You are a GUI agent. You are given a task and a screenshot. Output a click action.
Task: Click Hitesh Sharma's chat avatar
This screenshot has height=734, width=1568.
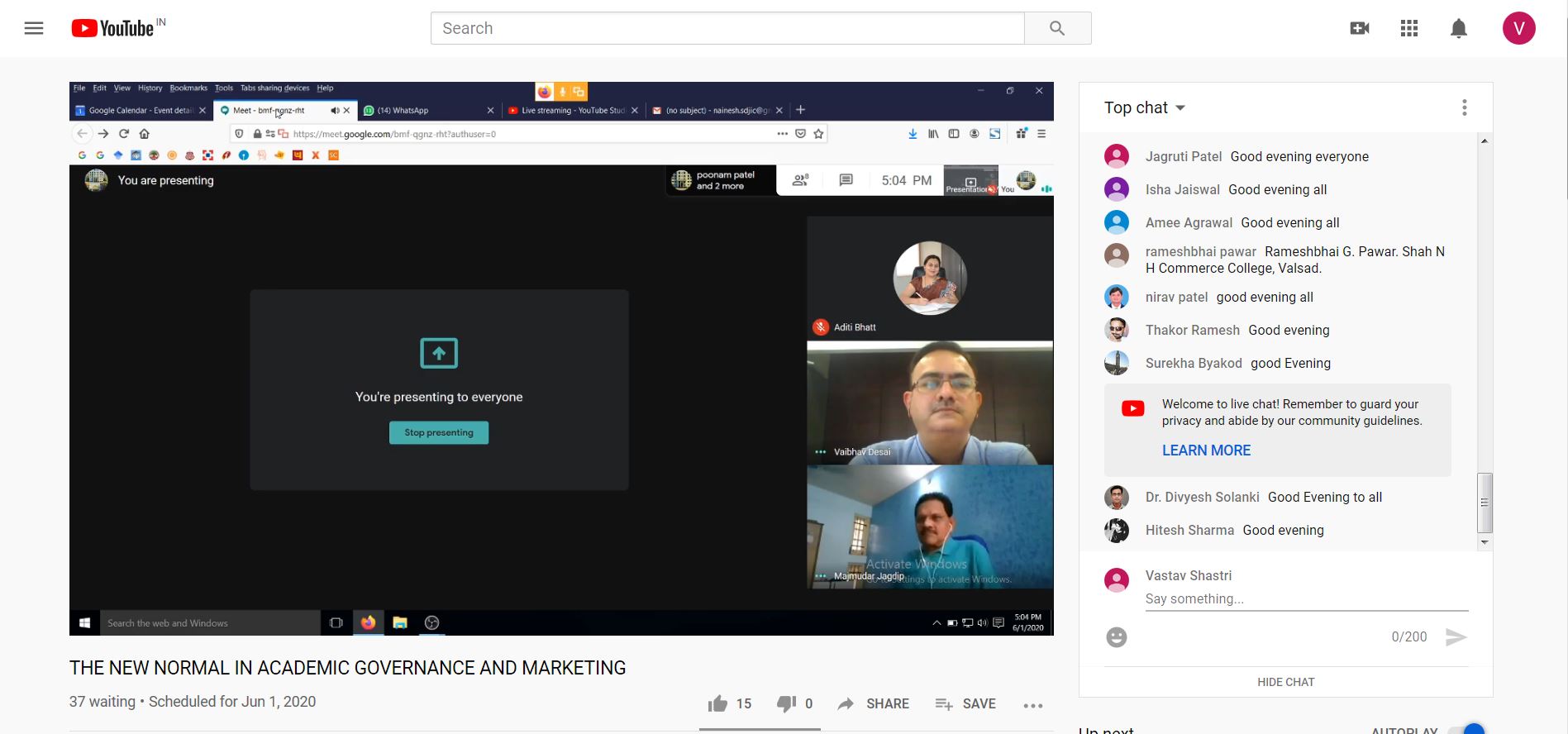[1117, 530]
